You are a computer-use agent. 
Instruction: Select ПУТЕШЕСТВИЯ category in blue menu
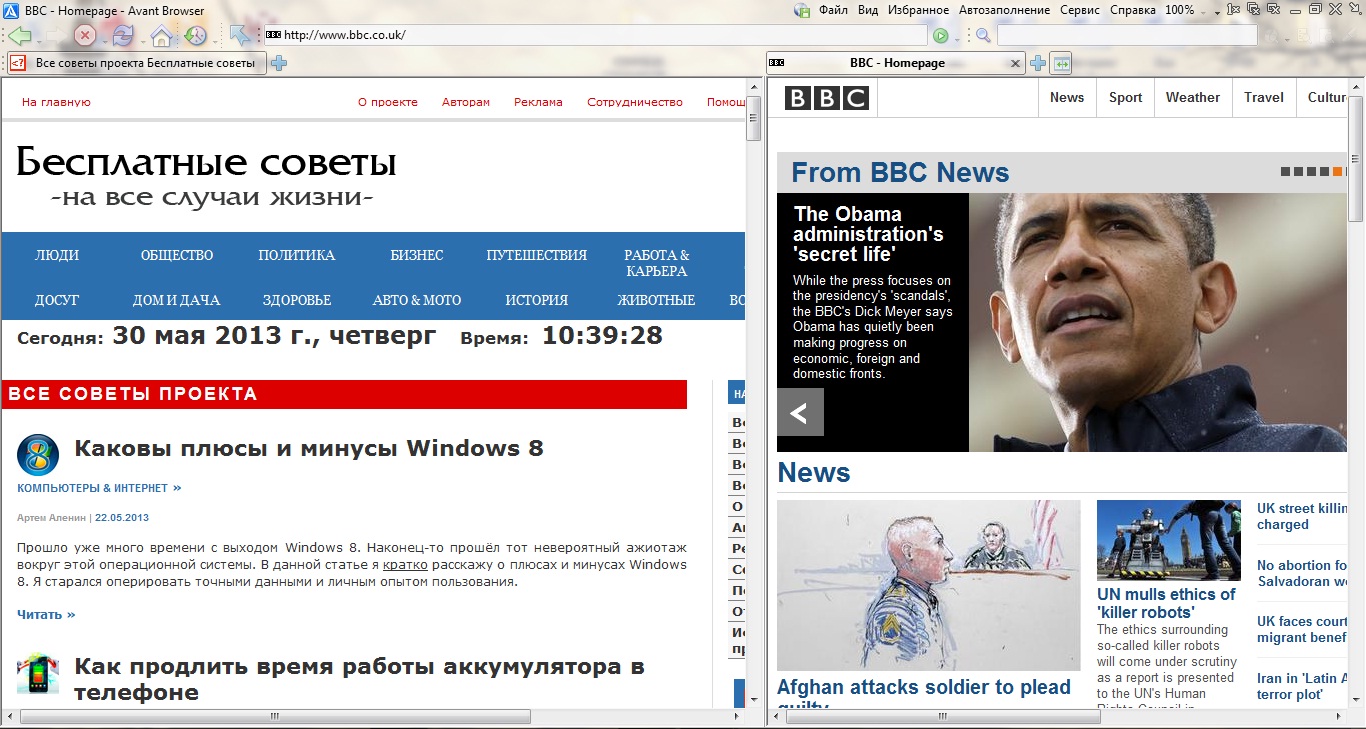coord(537,255)
